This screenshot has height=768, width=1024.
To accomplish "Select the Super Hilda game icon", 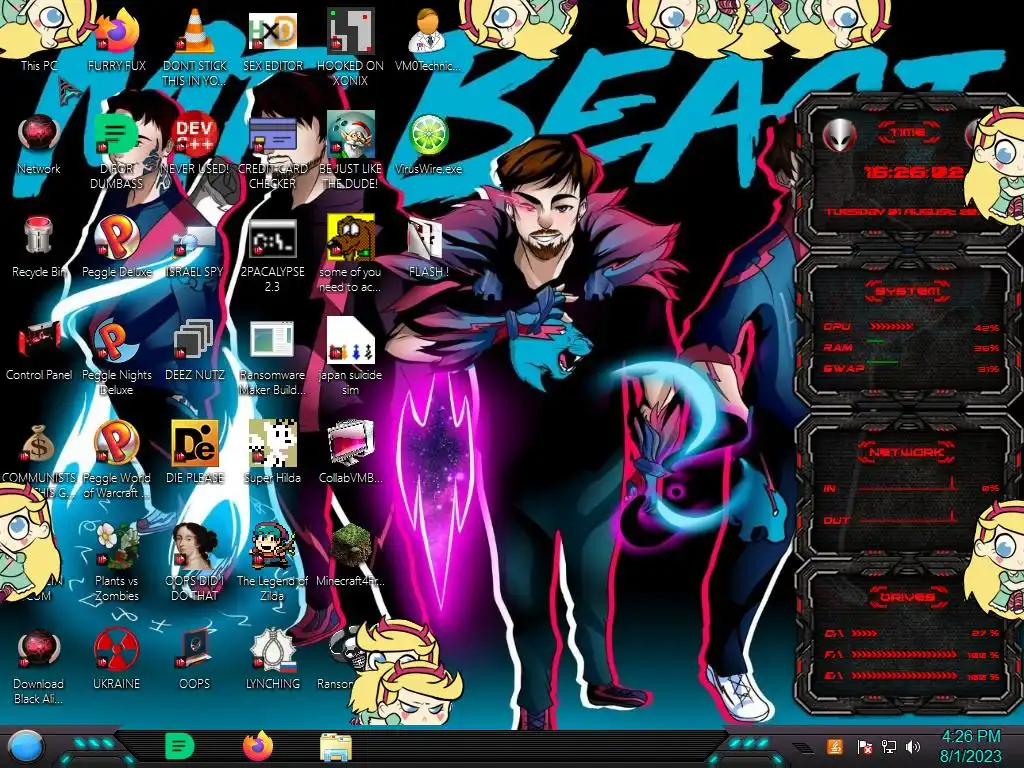I will click(x=273, y=452).
